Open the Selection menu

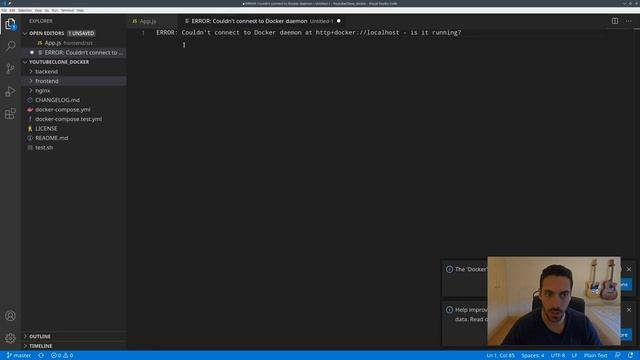point(25,10)
